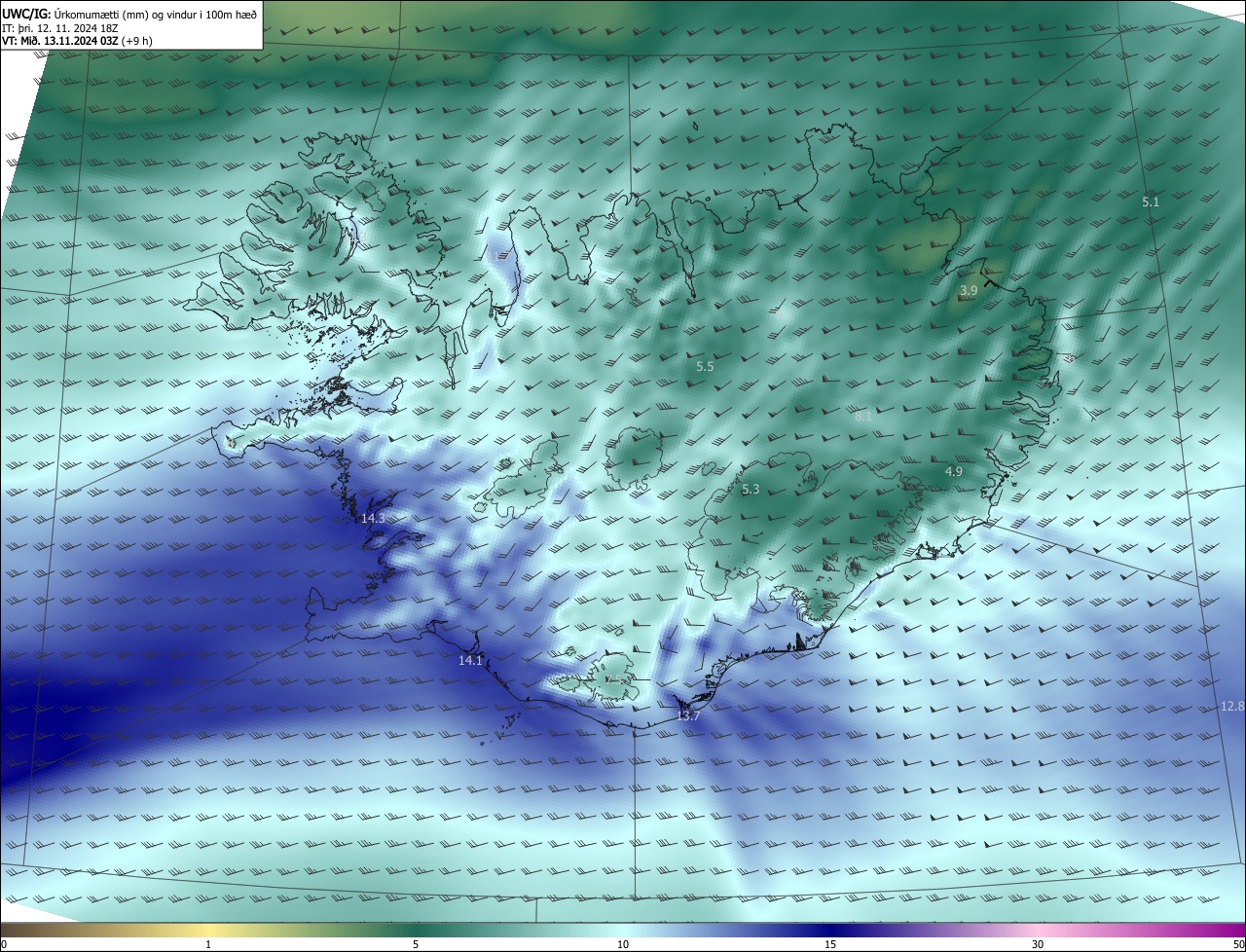Click the 1 tick on the color scale
The height and width of the screenshot is (952, 1246).
click(x=208, y=944)
